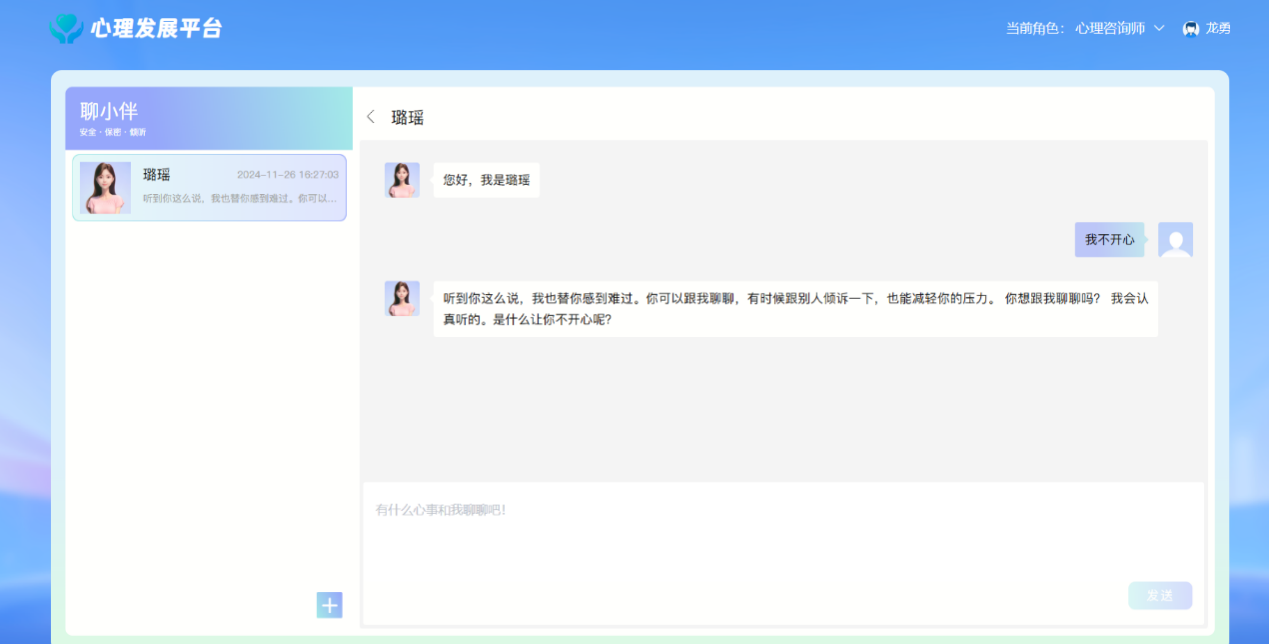Click 璐瑶's avatar in the conversation list
Image resolution: width=1269 pixels, height=644 pixels.
click(105, 187)
